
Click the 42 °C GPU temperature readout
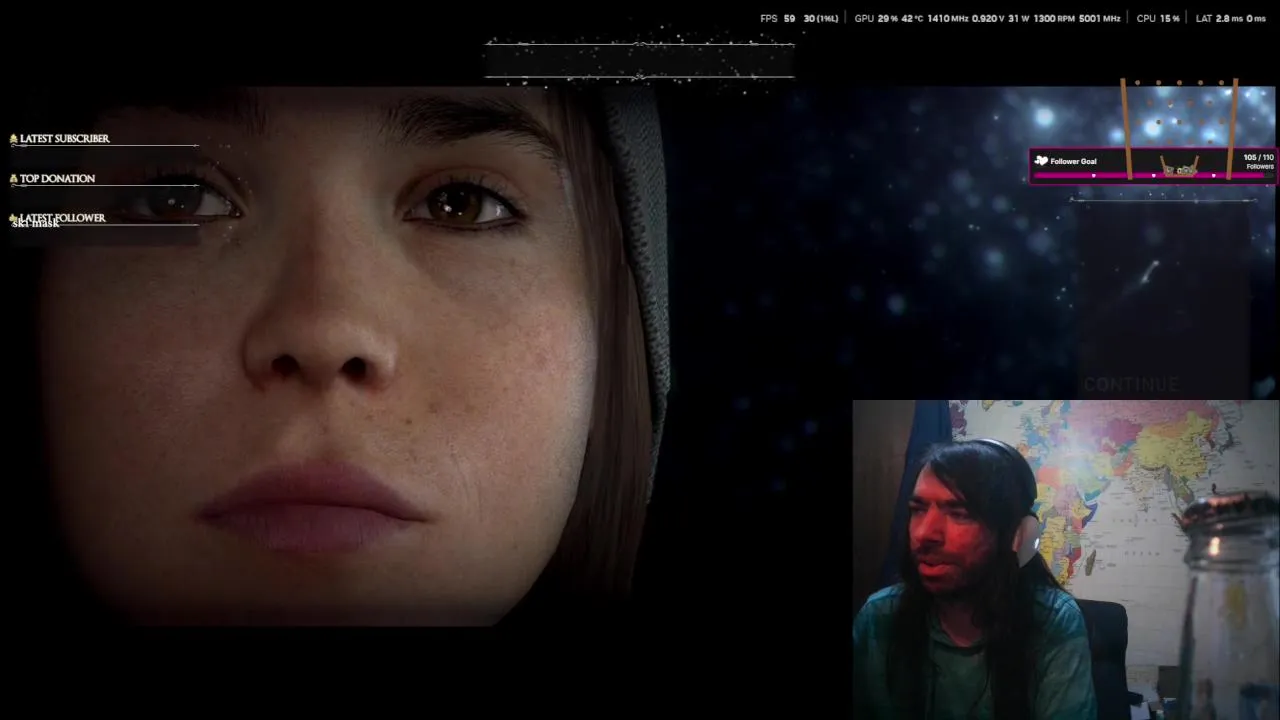click(x=912, y=19)
